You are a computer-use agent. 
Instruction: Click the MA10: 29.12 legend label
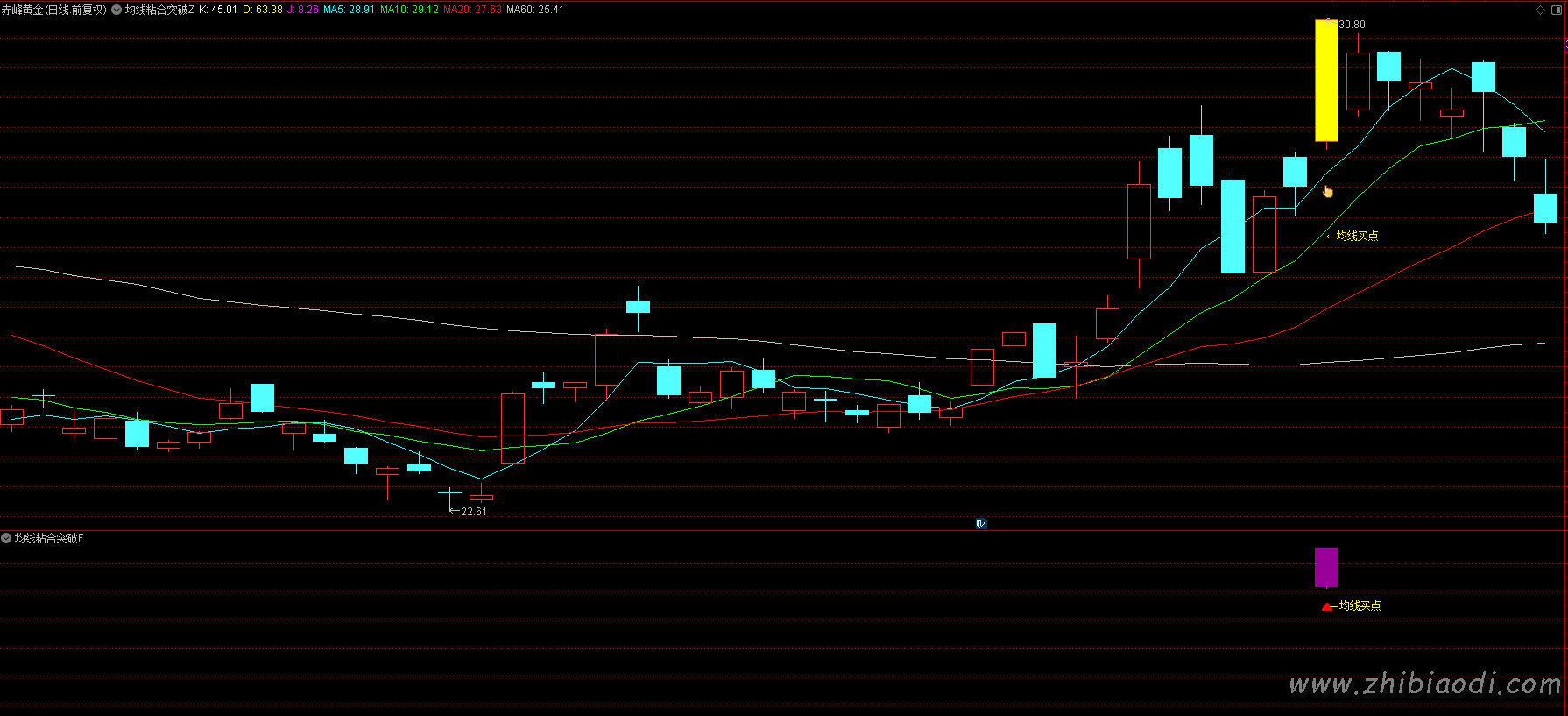point(409,10)
